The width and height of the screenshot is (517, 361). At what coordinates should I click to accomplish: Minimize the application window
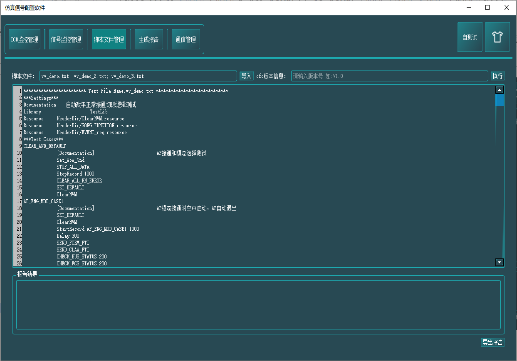click(469, 7)
